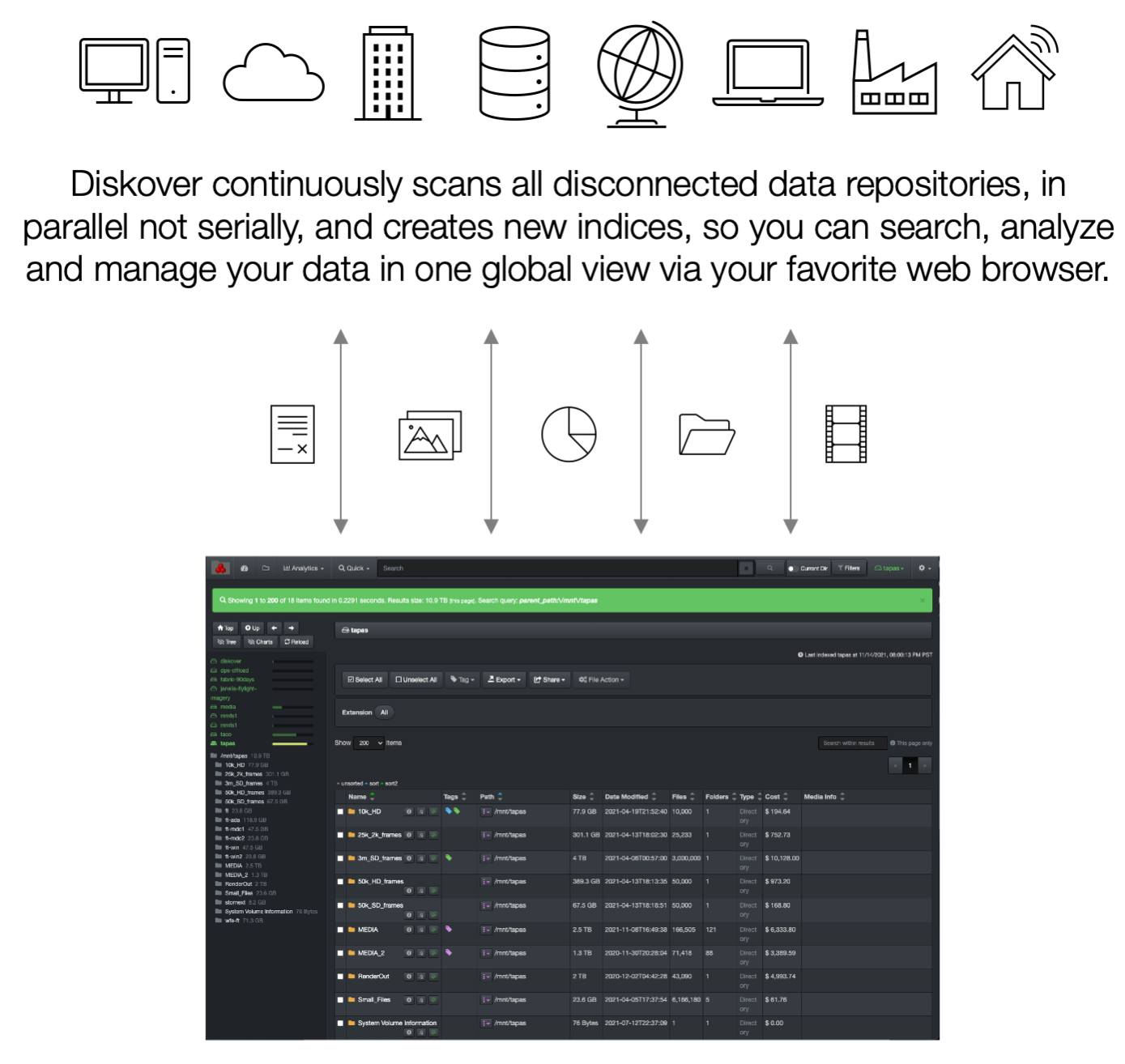Click the Top home icon

coord(225,628)
